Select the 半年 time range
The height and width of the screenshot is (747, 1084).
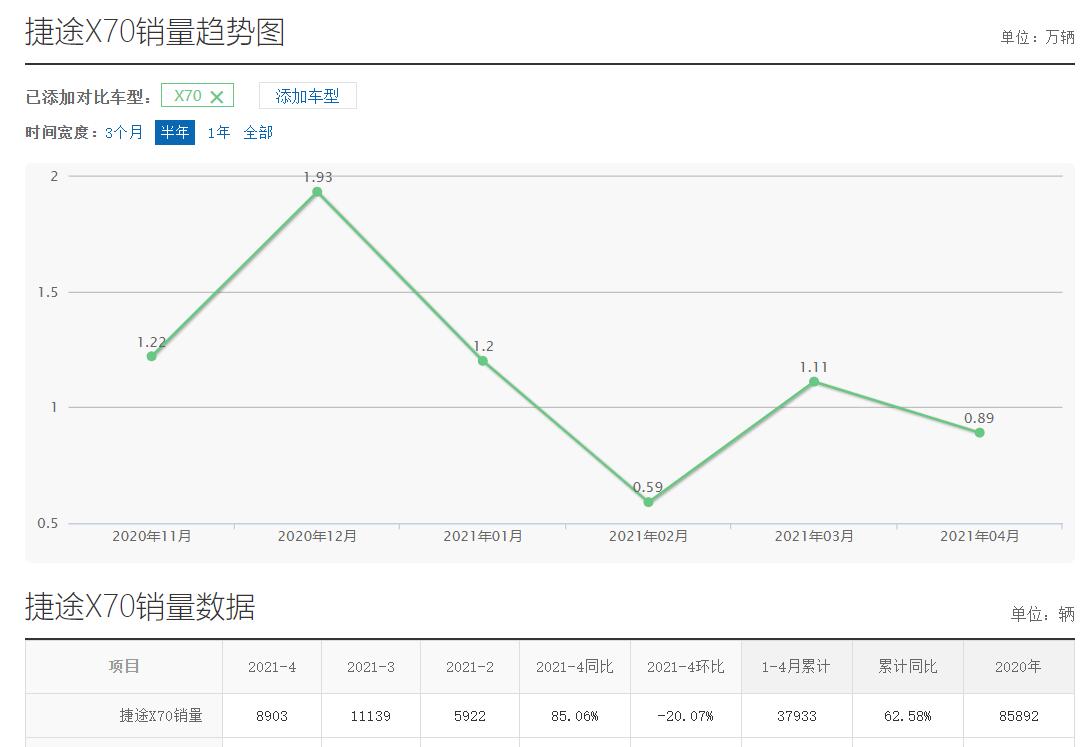click(175, 132)
